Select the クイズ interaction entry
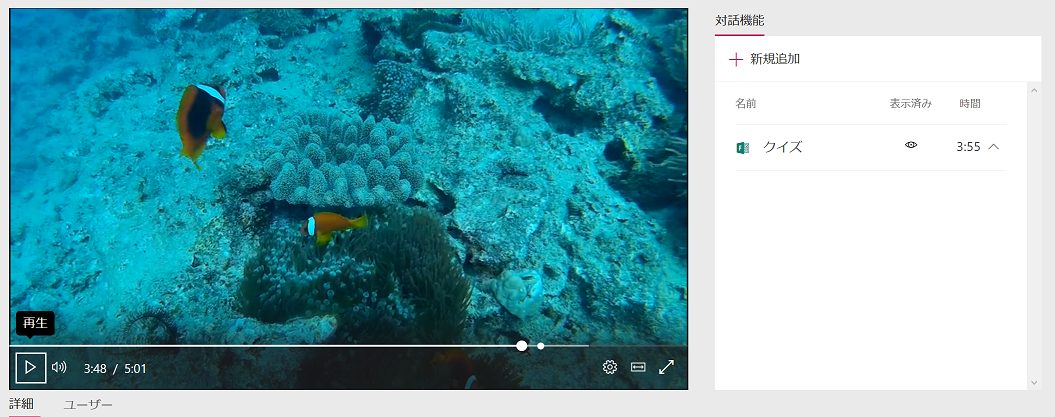The width and height of the screenshot is (1055, 417). pos(871,147)
